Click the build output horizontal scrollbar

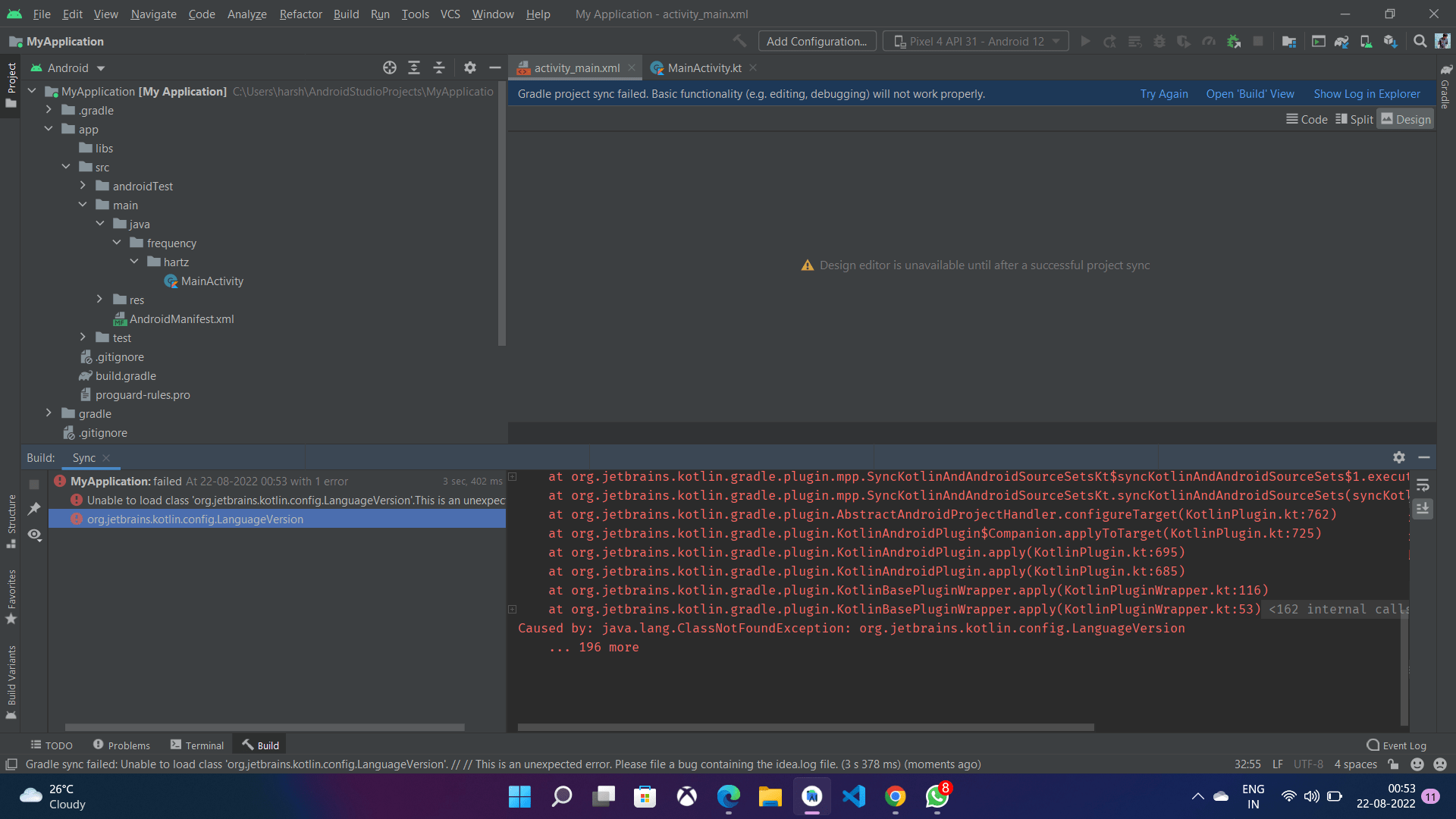click(805, 726)
